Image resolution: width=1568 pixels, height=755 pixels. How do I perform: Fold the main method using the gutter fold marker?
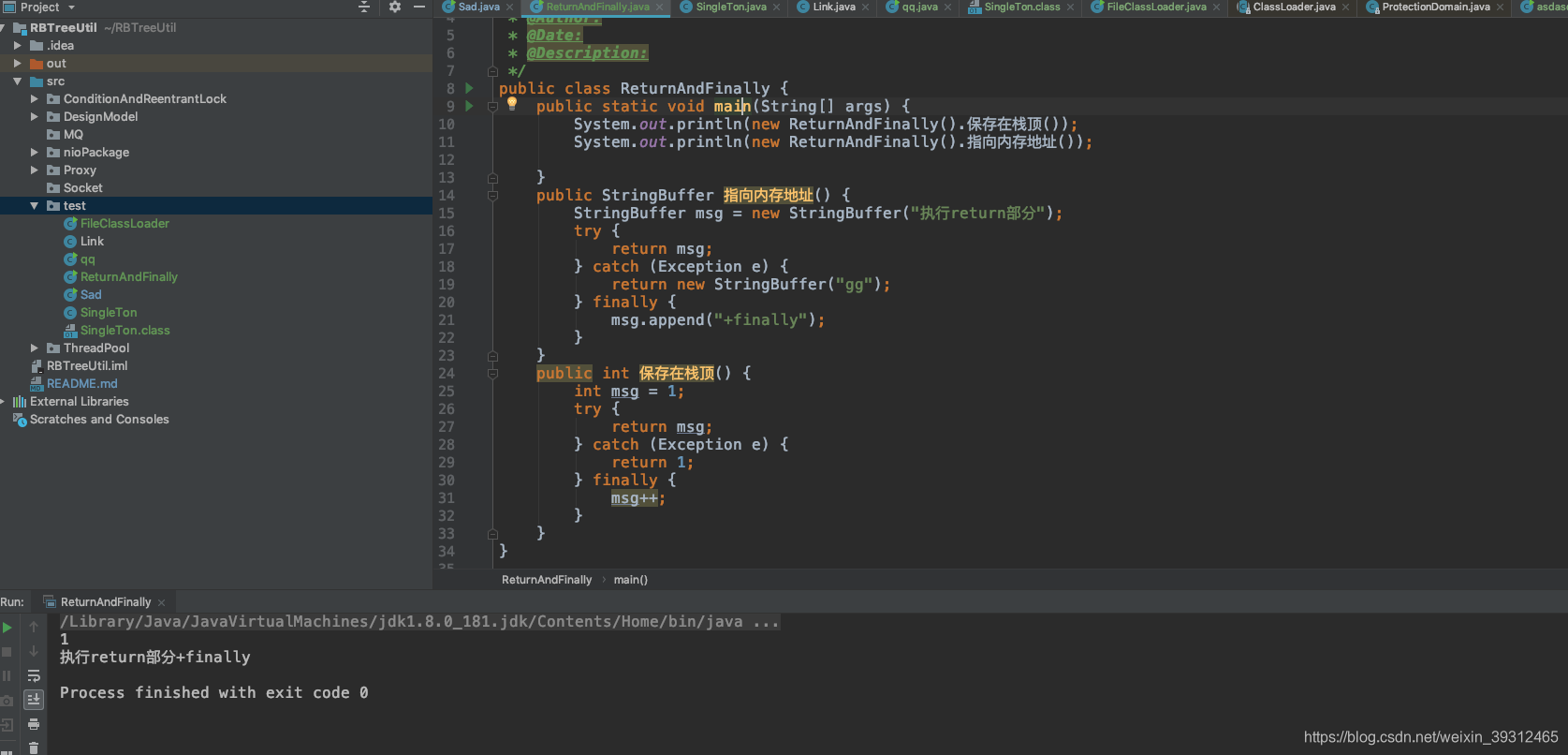[x=492, y=107]
